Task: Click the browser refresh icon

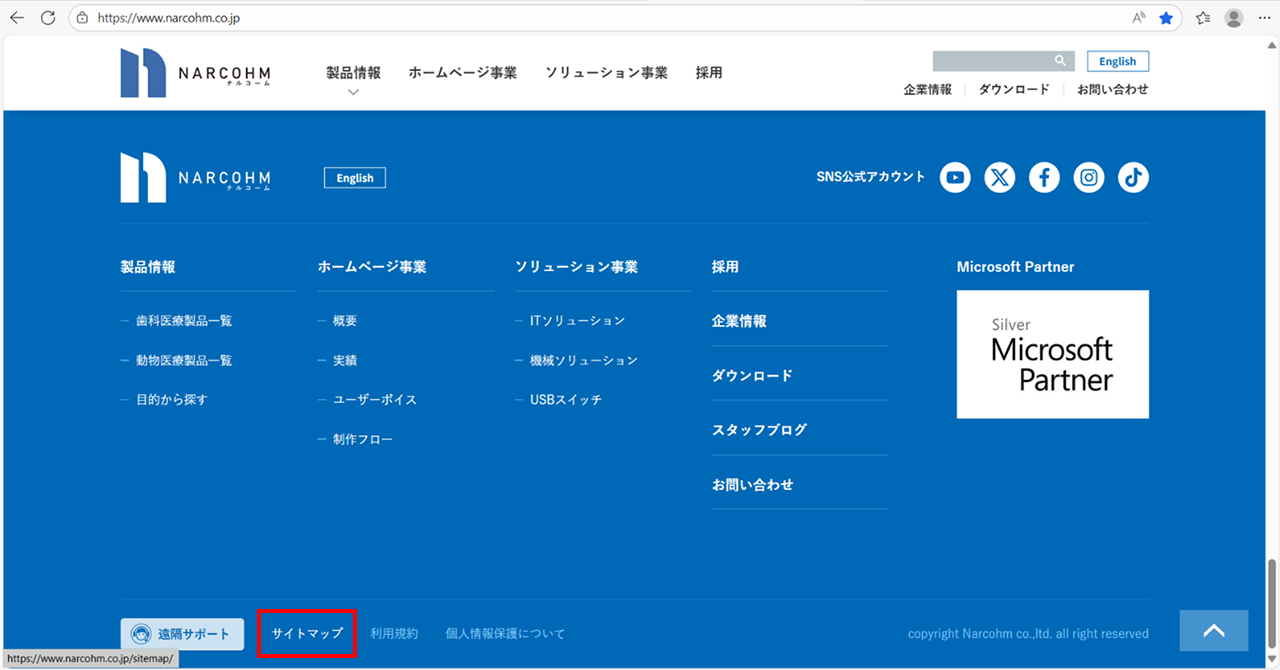Action: coord(47,18)
